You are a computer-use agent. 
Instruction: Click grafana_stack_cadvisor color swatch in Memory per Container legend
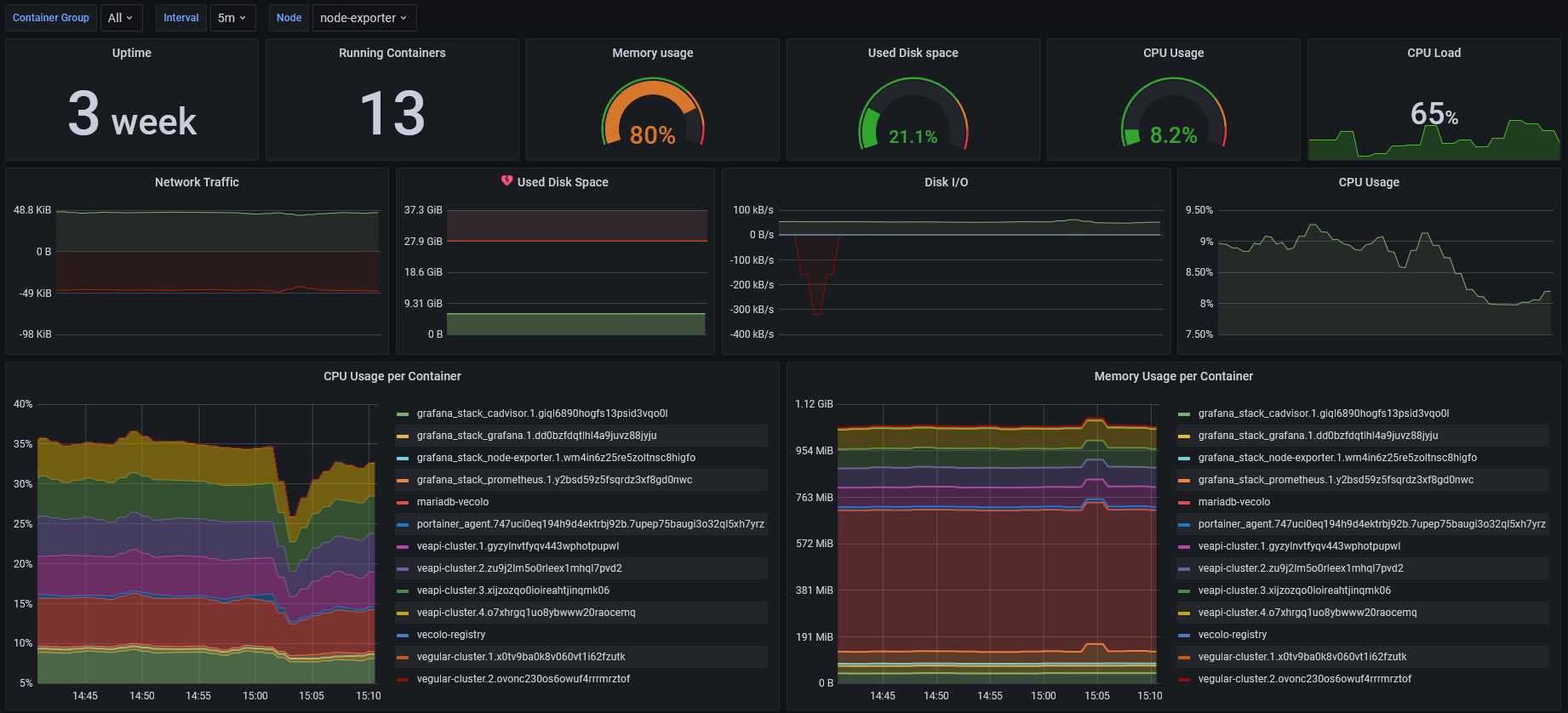(x=1184, y=414)
